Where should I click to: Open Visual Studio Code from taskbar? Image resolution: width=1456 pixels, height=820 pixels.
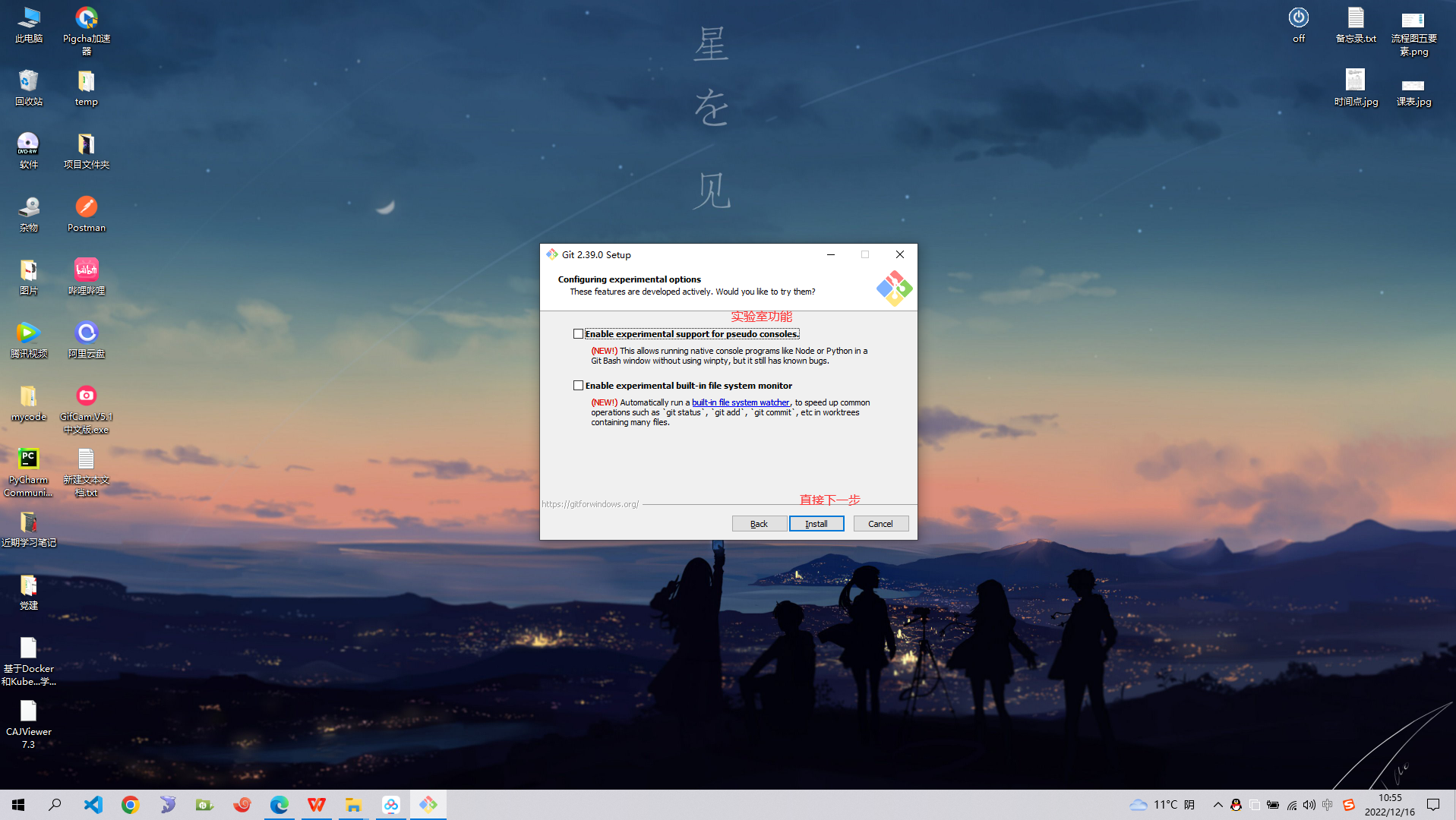click(x=93, y=805)
